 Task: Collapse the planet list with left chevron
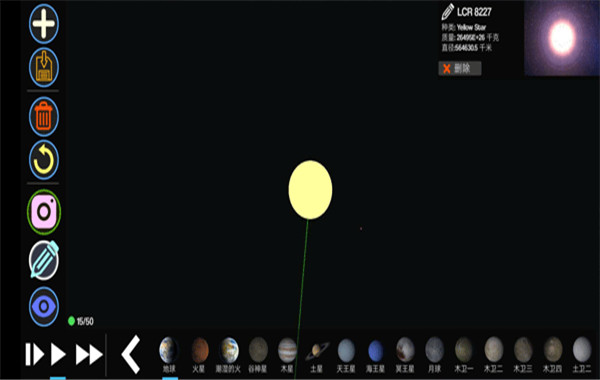(131, 354)
